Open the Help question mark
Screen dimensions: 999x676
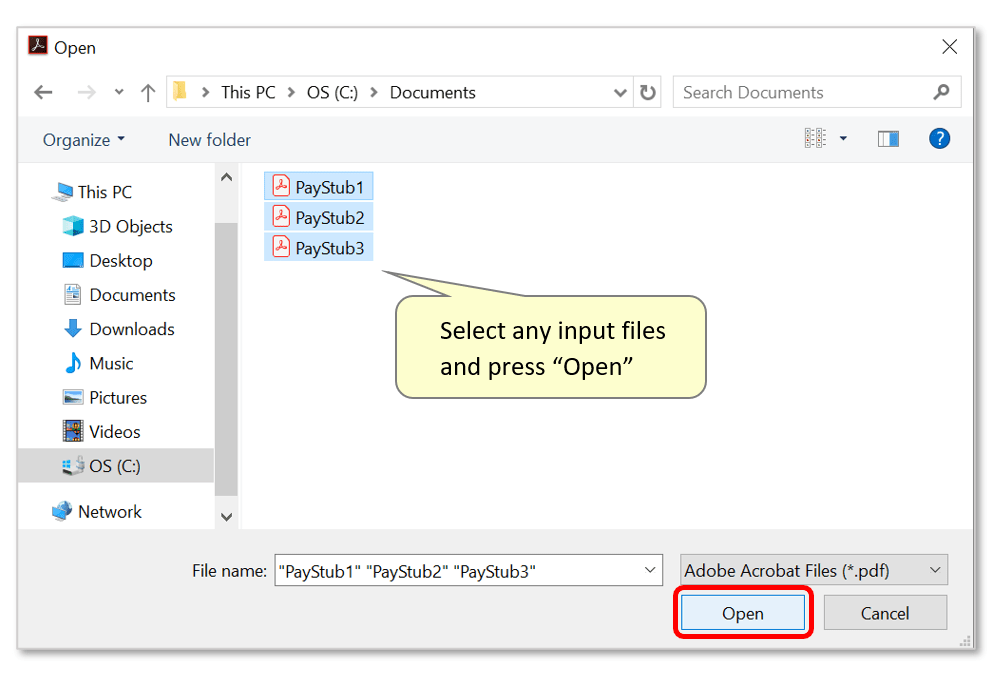939,139
